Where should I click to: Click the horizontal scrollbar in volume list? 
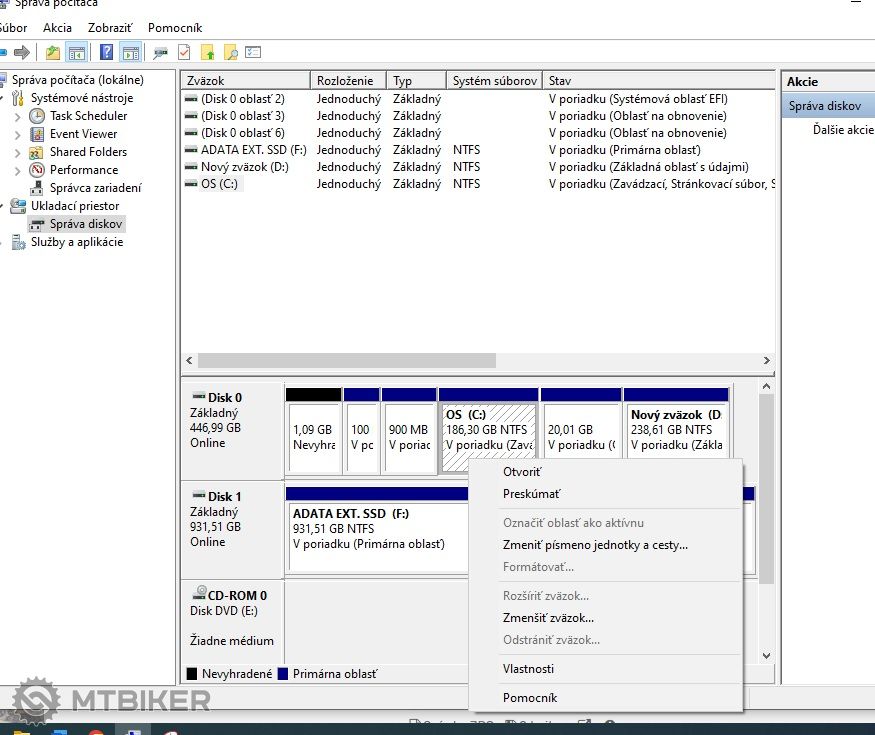(x=346, y=360)
